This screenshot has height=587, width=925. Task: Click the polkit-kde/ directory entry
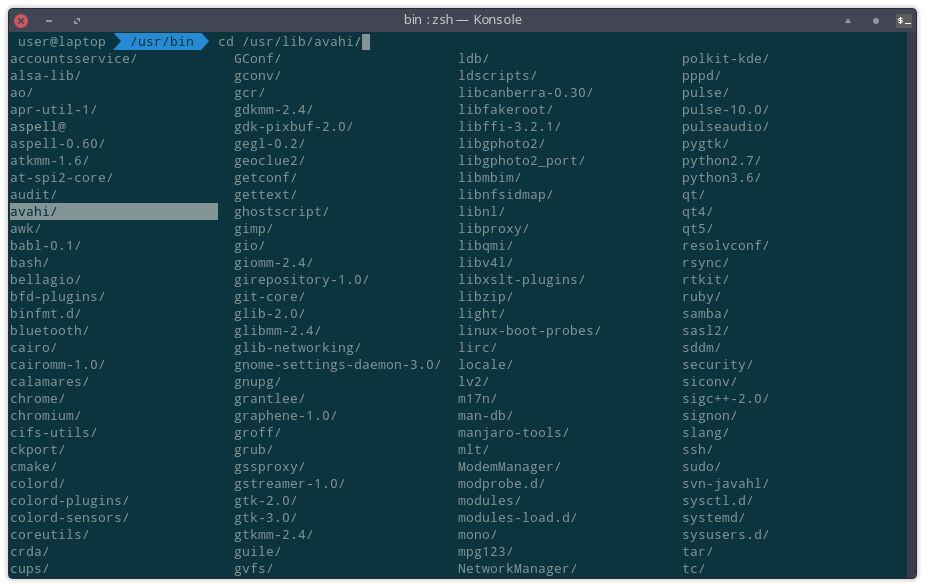[725, 59]
